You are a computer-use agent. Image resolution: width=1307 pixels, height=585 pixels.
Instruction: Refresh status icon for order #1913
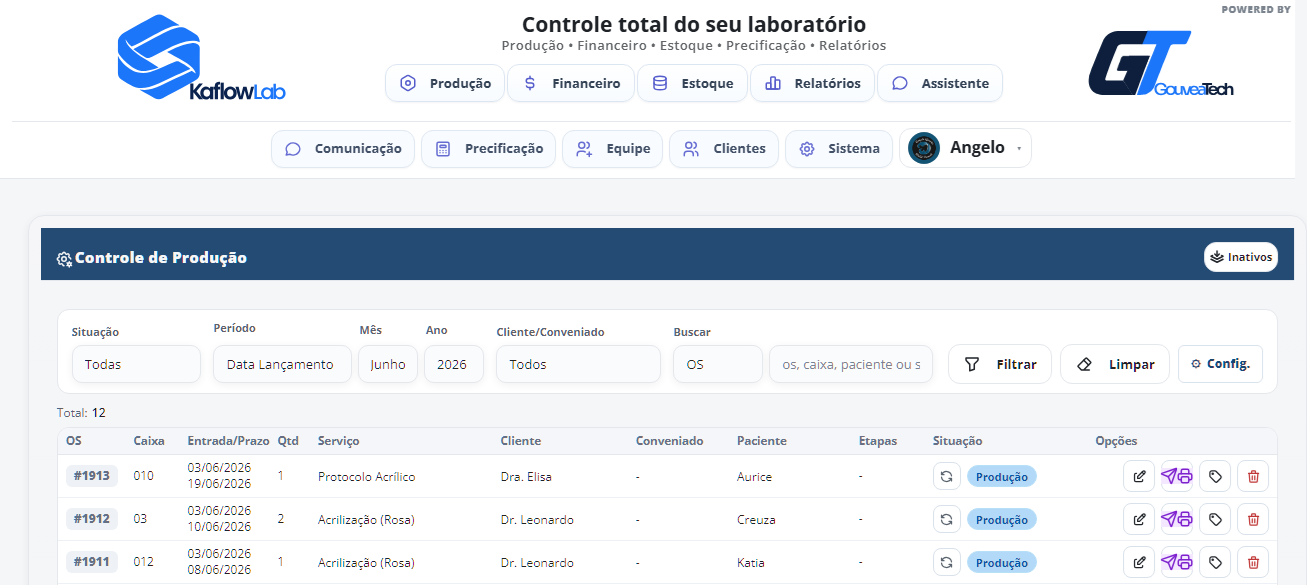point(947,476)
